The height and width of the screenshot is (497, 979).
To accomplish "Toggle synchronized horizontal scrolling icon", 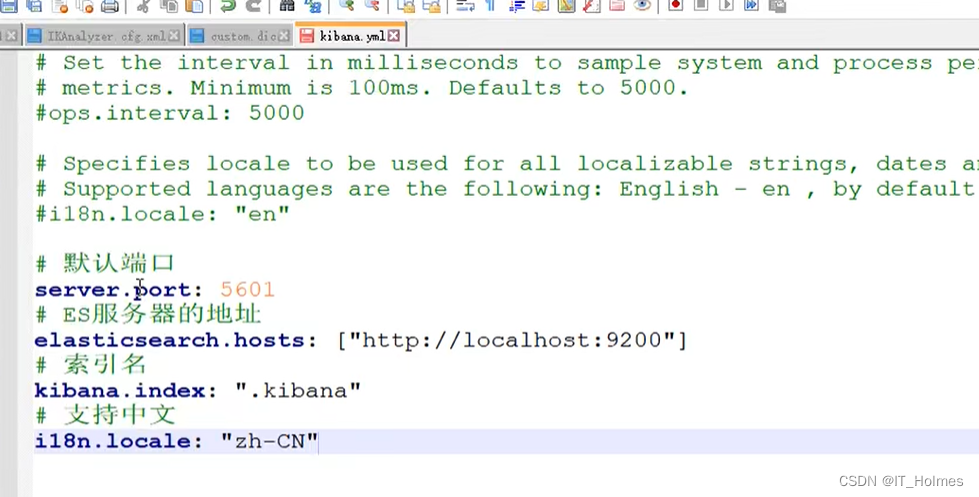I will coord(431,6).
